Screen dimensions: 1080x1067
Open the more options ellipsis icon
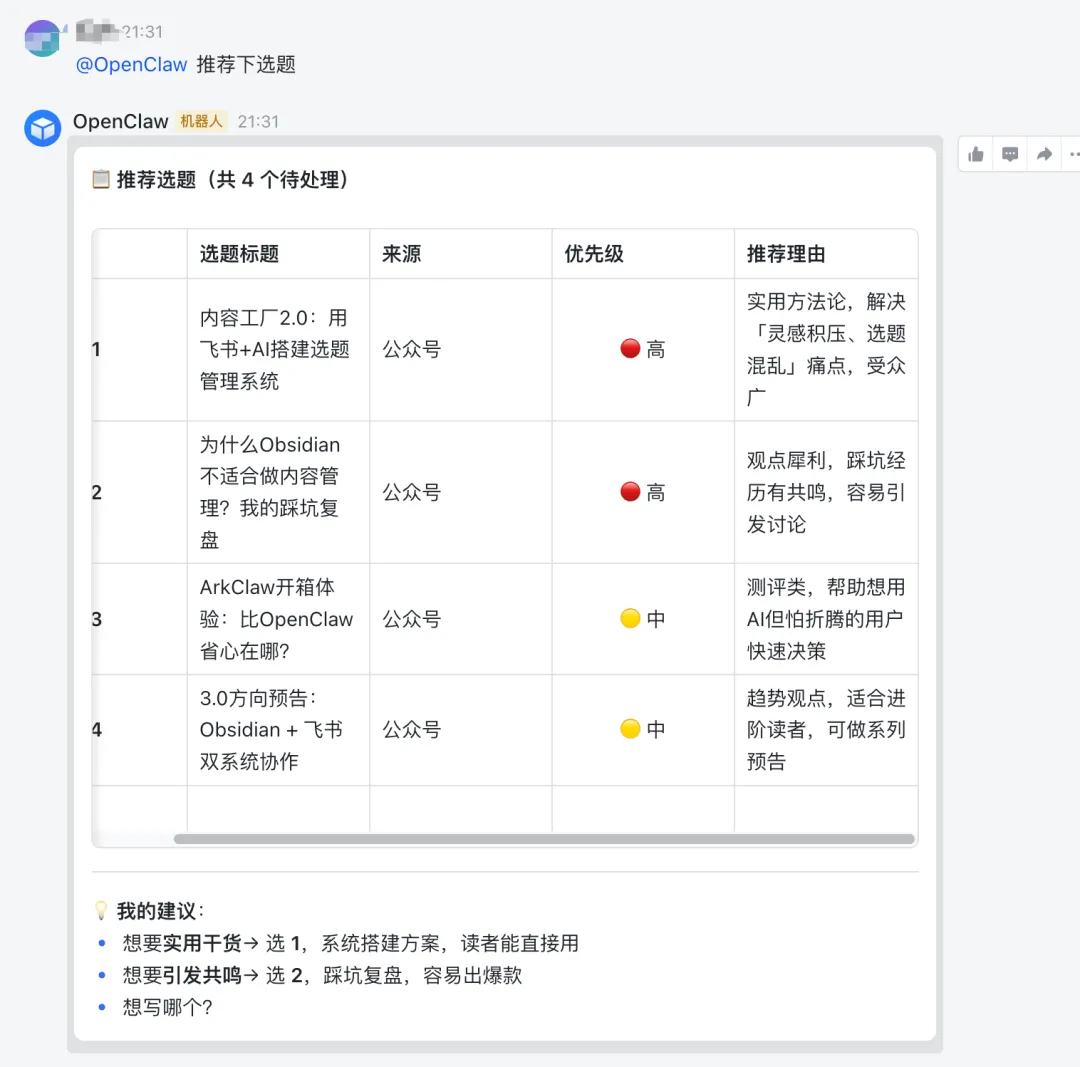pyautogui.click(x=1074, y=154)
